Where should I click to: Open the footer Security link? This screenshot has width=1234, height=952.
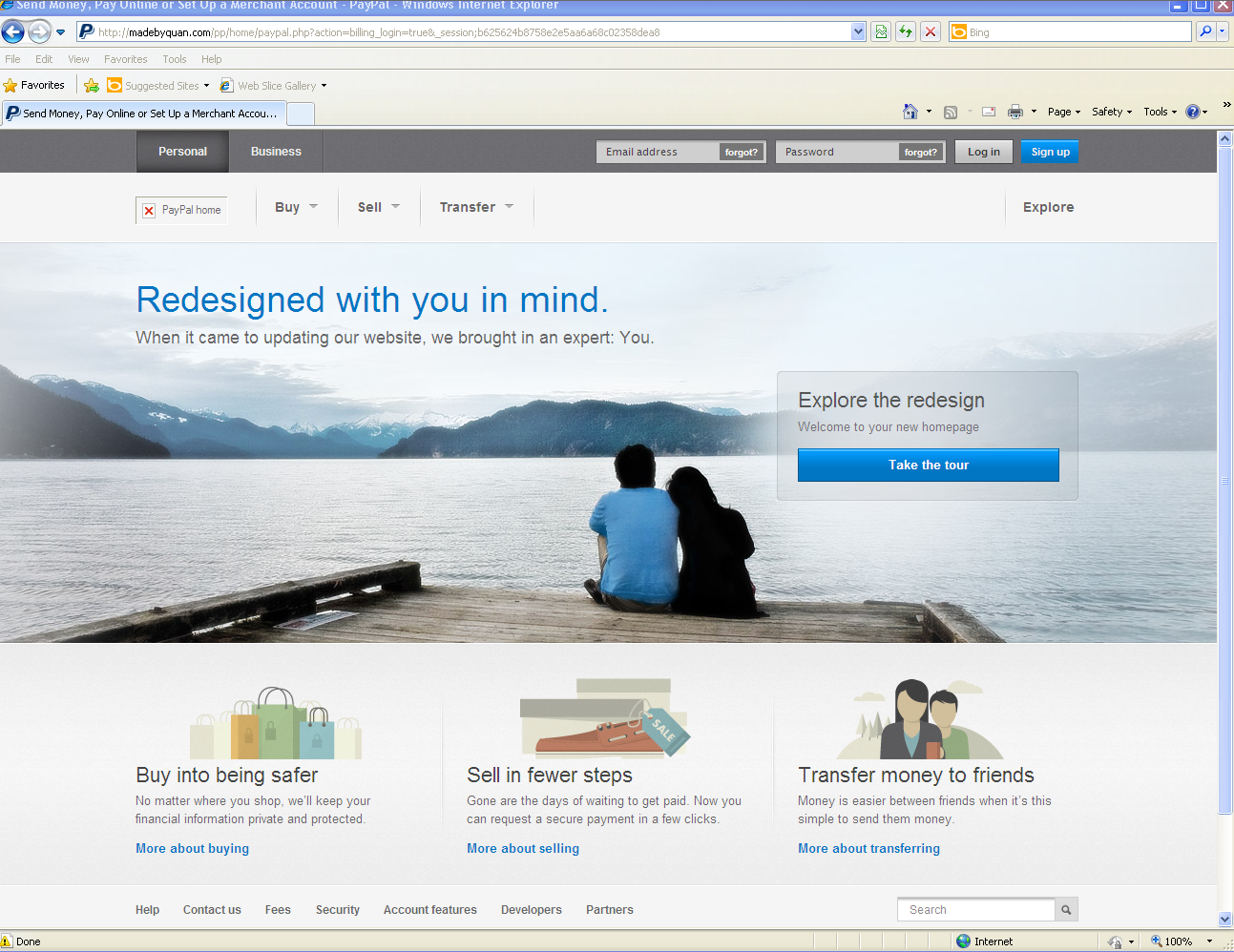coord(338,910)
